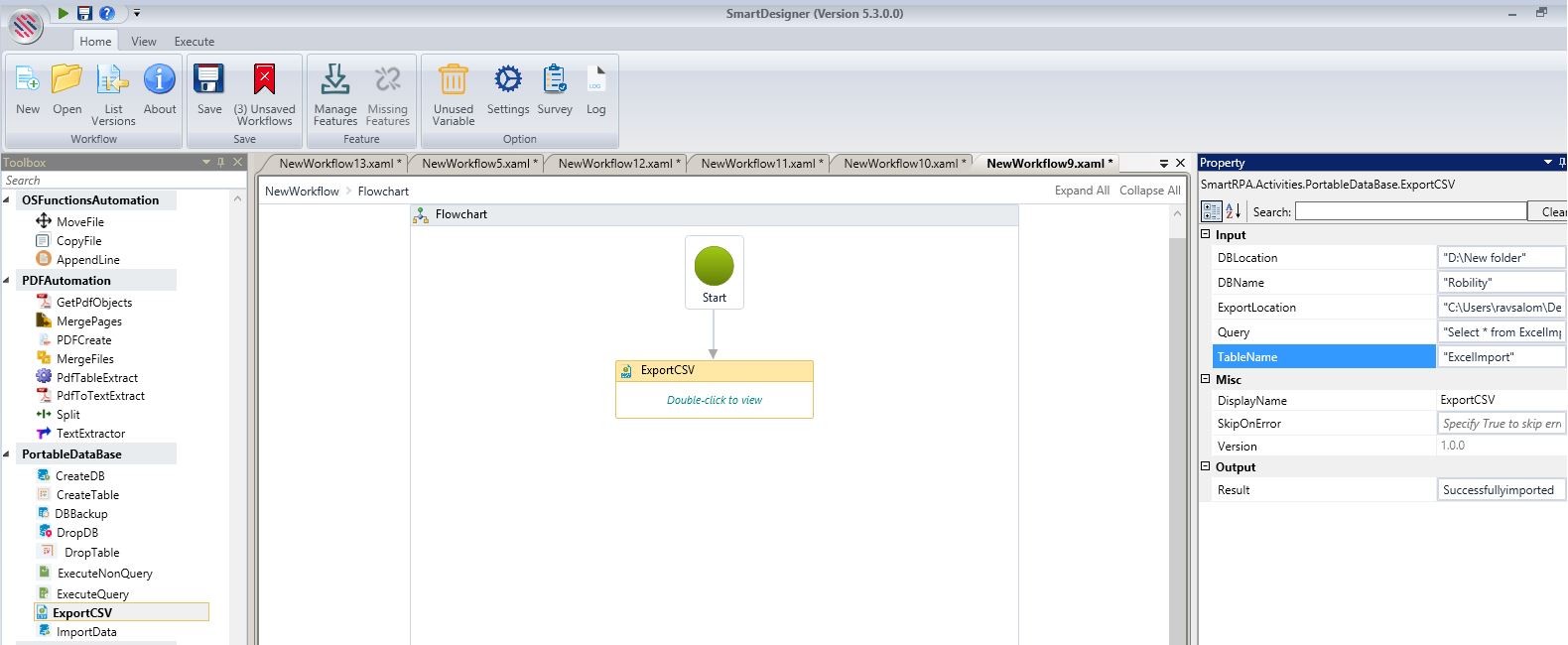Collapse the PortableDataBase toolbox group
Screen dimensions: 1568x645
(9, 454)
